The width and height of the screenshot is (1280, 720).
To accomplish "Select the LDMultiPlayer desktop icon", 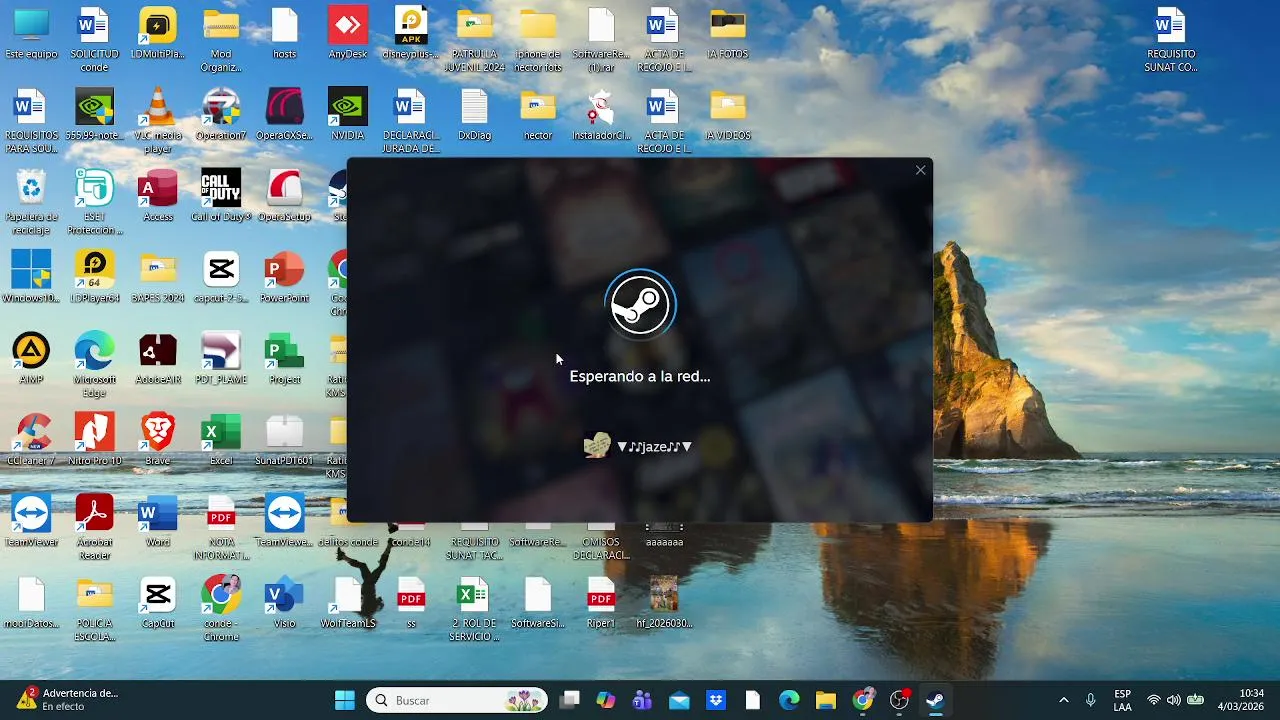I will [158, 35].
